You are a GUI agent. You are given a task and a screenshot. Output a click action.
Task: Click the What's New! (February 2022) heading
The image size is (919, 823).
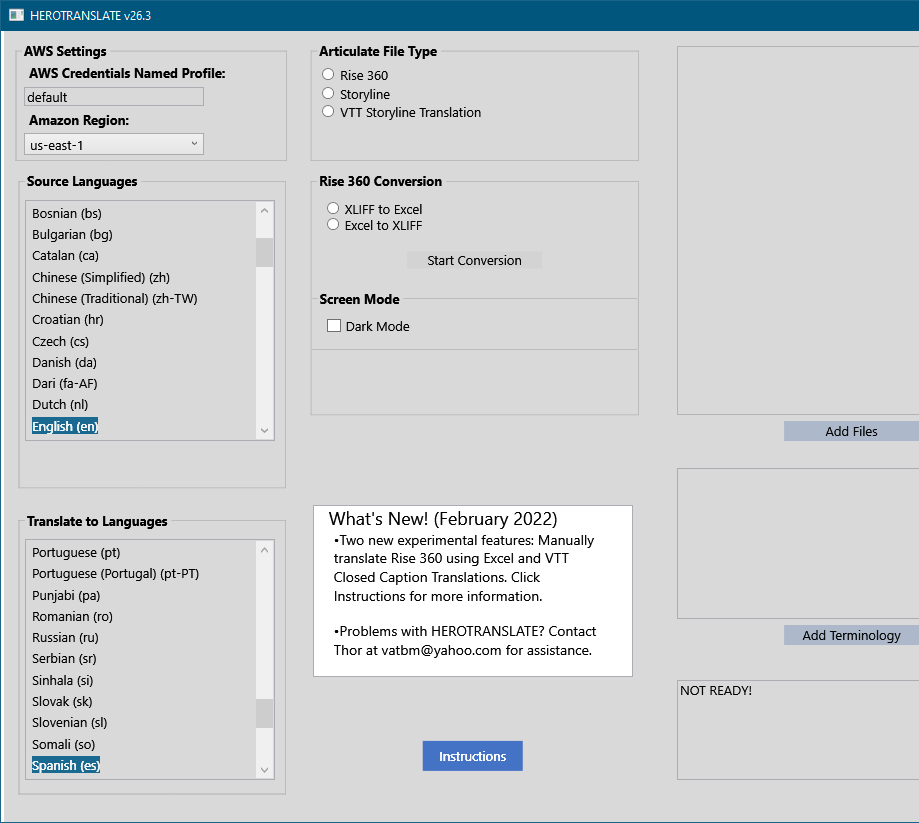pyautogui.click(x=443, y=519)
